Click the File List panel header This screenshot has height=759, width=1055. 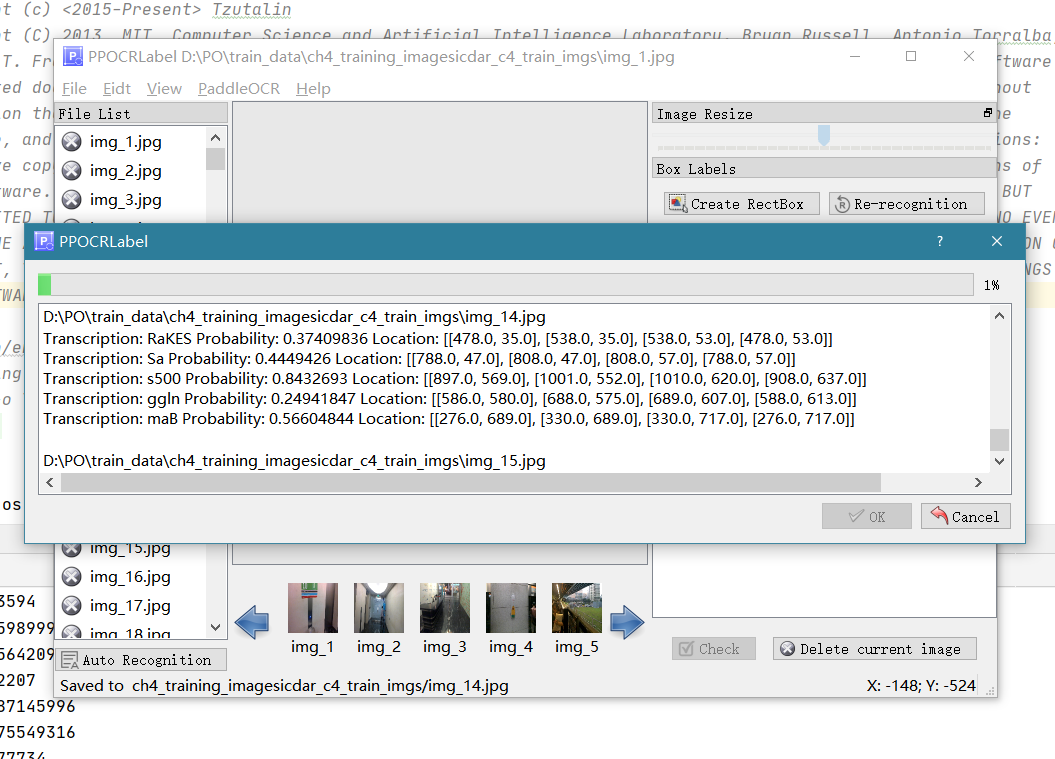[x=142, y=114]
